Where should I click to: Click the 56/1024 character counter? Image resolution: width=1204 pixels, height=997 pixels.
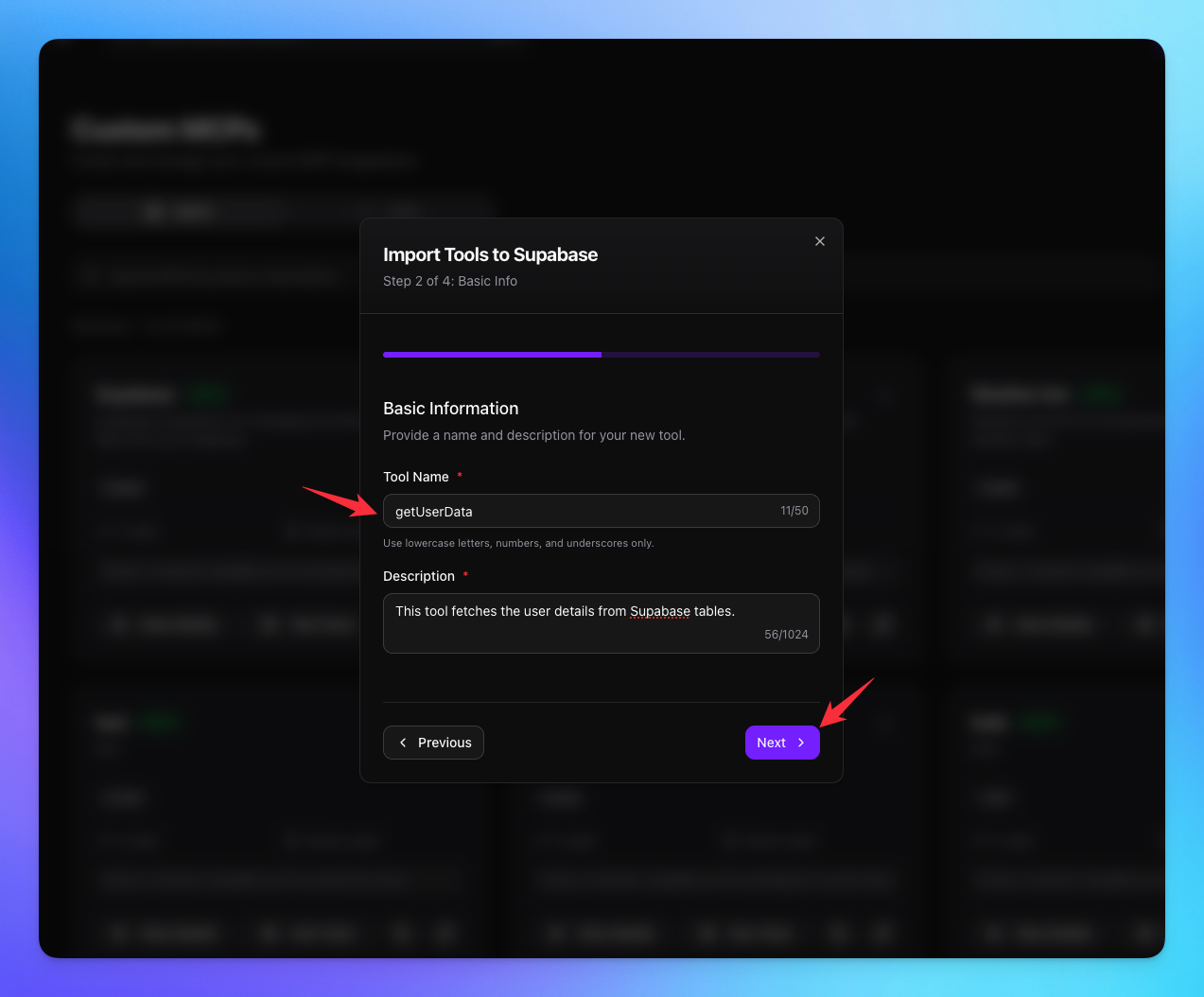click(x=786, y=635)
